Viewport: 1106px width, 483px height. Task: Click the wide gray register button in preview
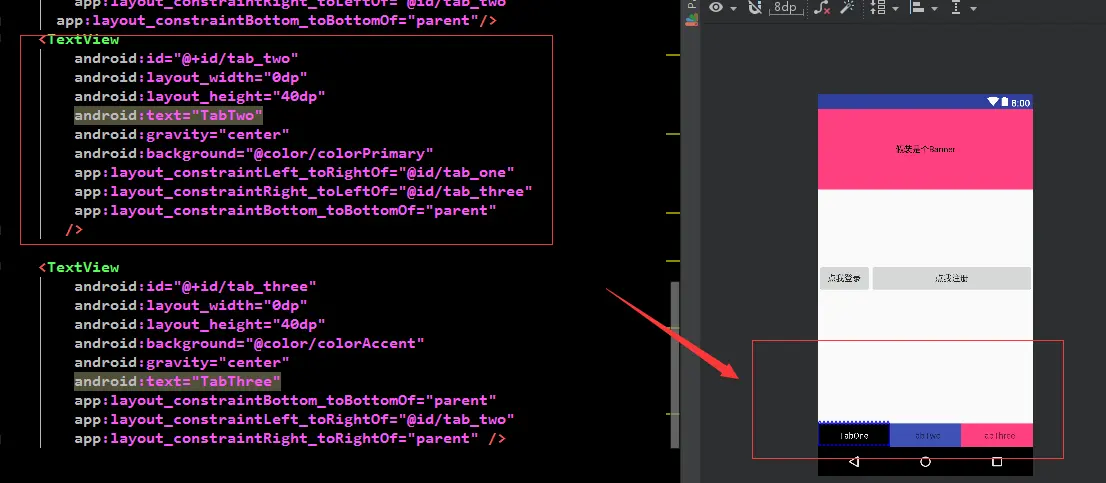pos(952,279)
